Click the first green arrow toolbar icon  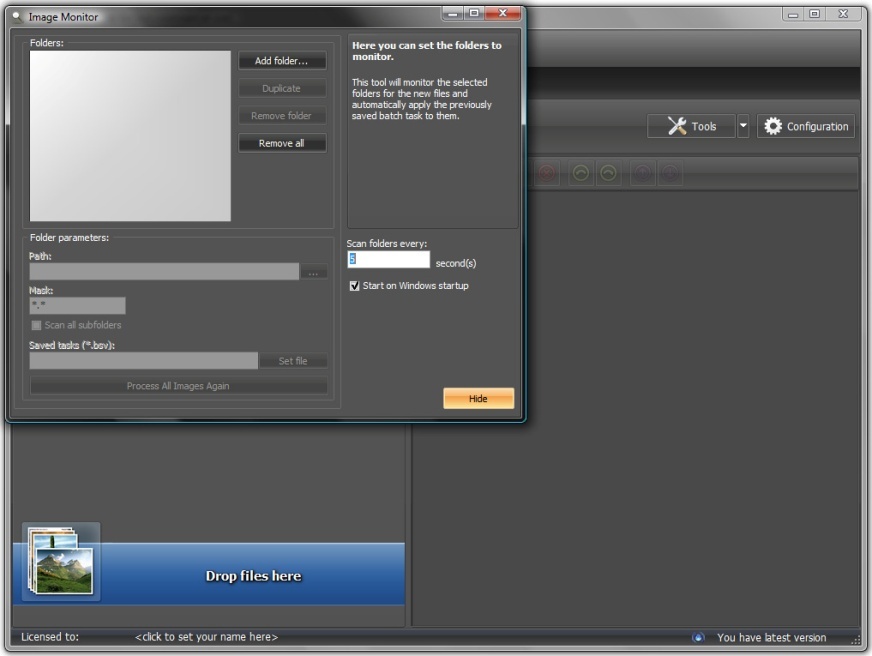pyautogui.click(x=580, y=173)
